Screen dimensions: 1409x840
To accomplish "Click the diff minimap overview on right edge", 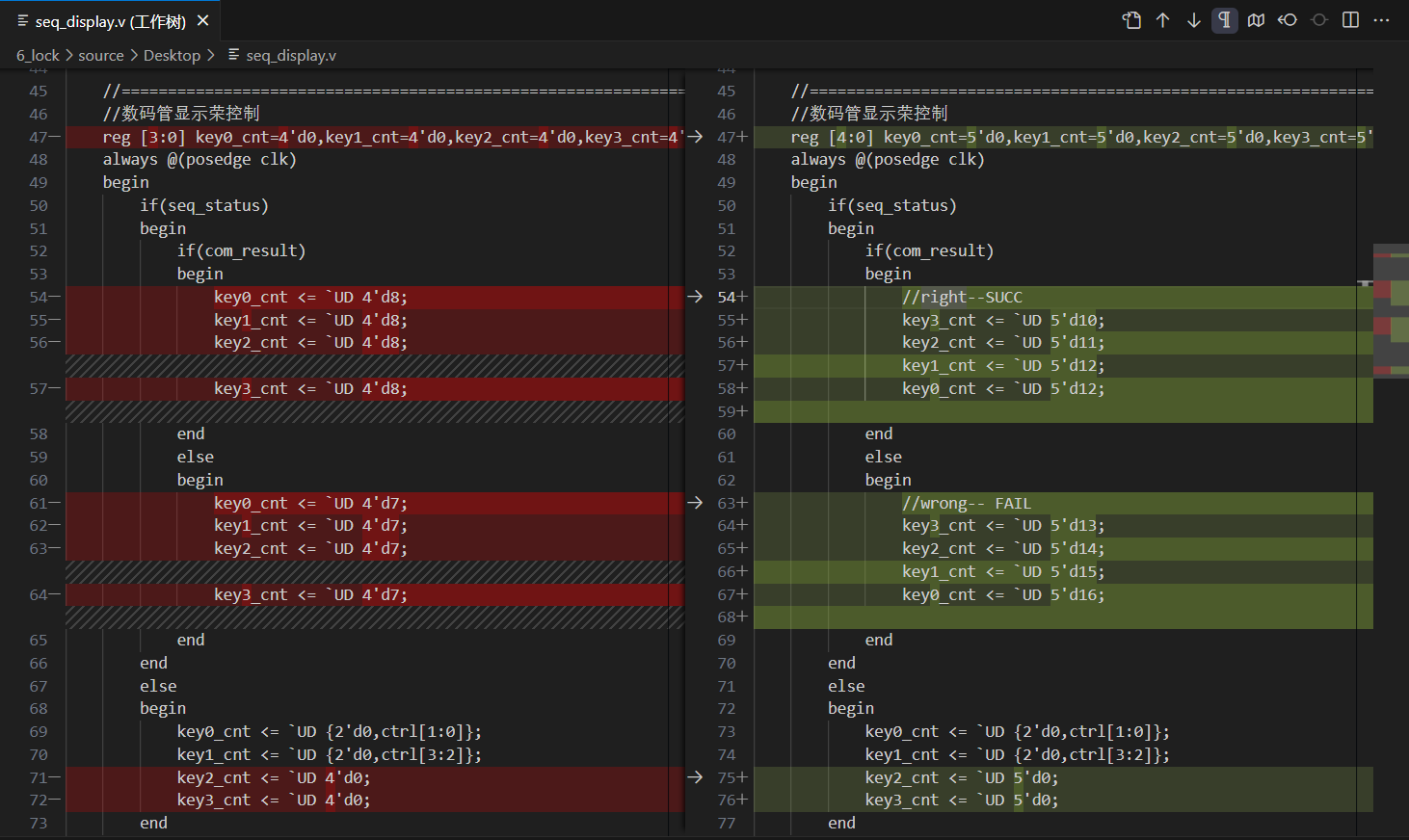I will [x=1391, y=311].
